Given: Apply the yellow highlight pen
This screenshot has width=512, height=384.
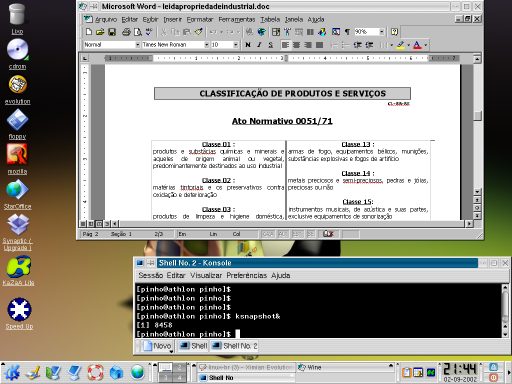Looking at the screenshot, I should click(x=401, y=45).
